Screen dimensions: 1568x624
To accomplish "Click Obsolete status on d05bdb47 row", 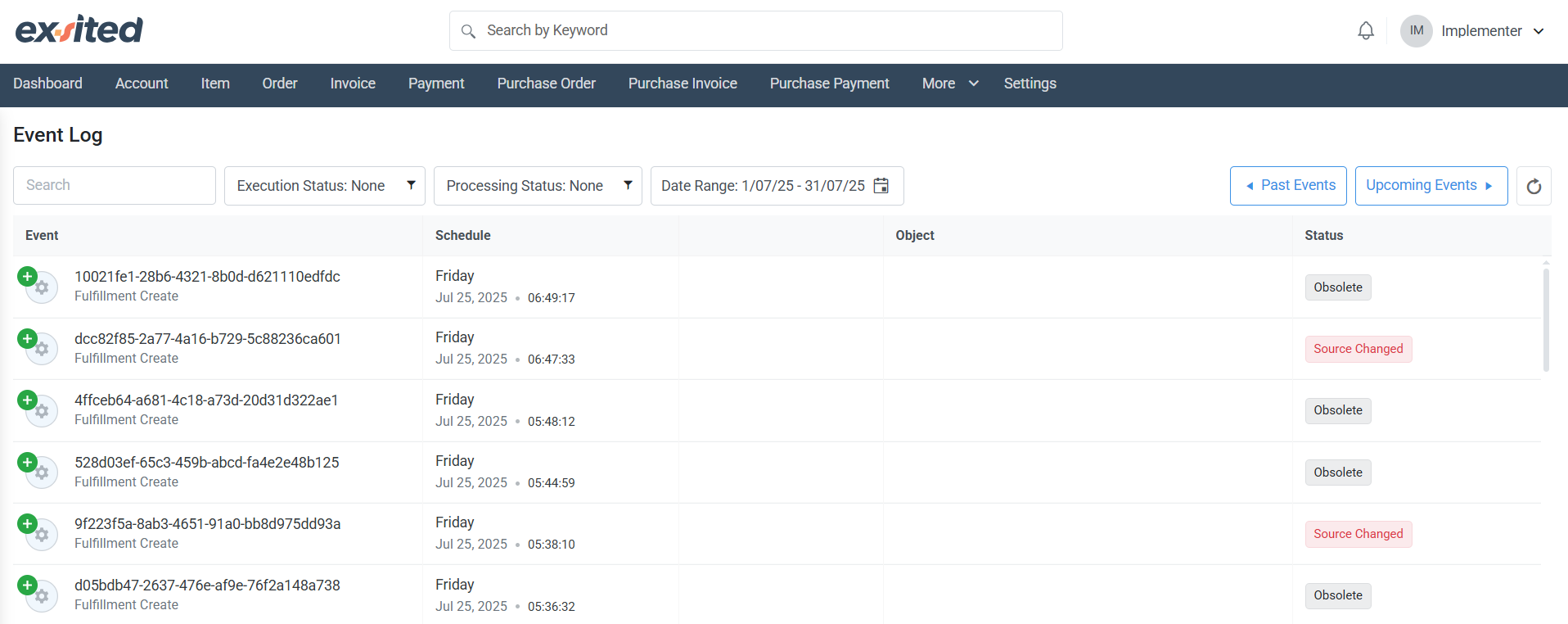I will [x=1338, y=595].
